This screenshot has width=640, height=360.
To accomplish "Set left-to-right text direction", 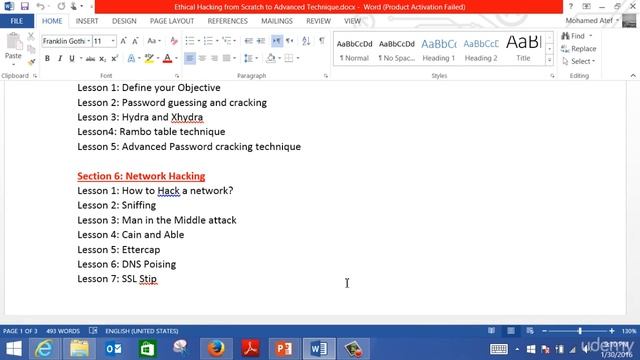I will (x=277, y=41).
